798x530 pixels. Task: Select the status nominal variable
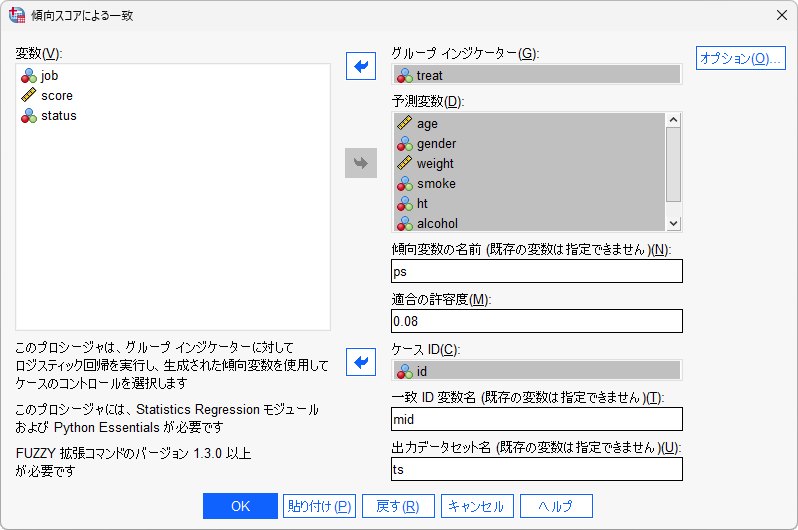[58, 115]
